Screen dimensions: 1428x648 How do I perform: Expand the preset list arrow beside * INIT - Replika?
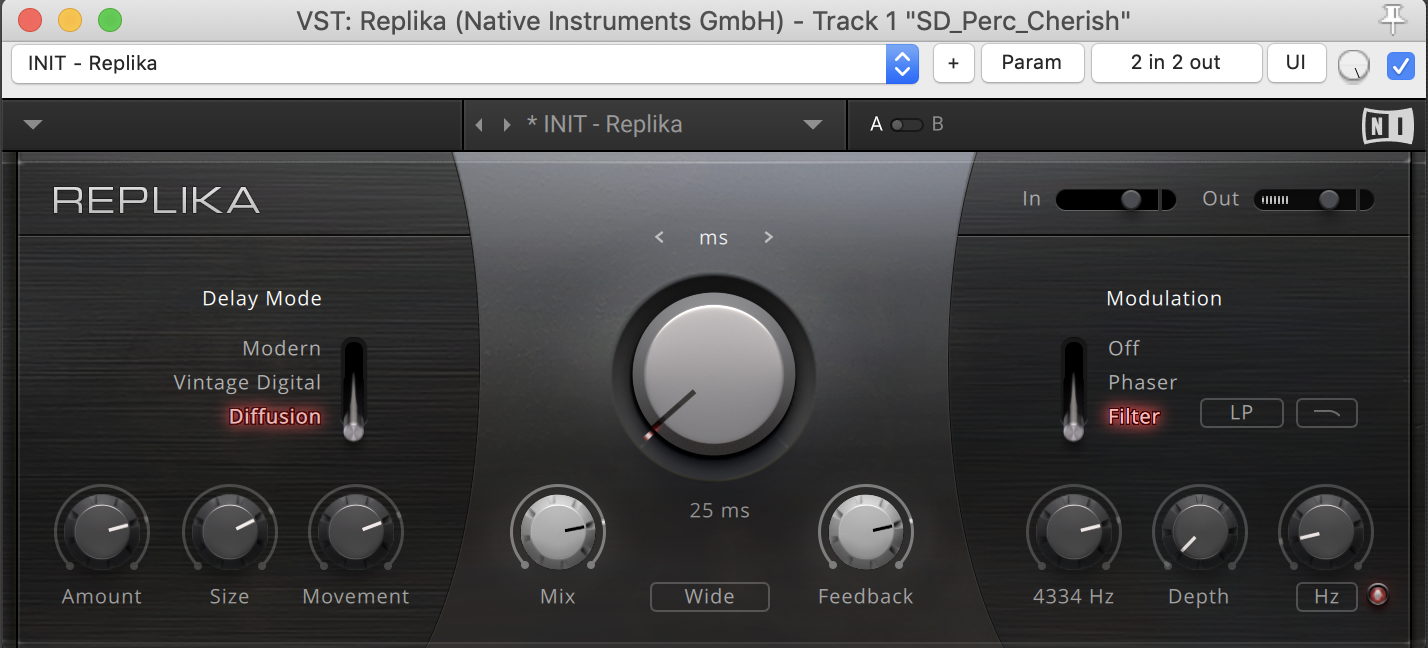pyautogui.click(x=812, y=125)
